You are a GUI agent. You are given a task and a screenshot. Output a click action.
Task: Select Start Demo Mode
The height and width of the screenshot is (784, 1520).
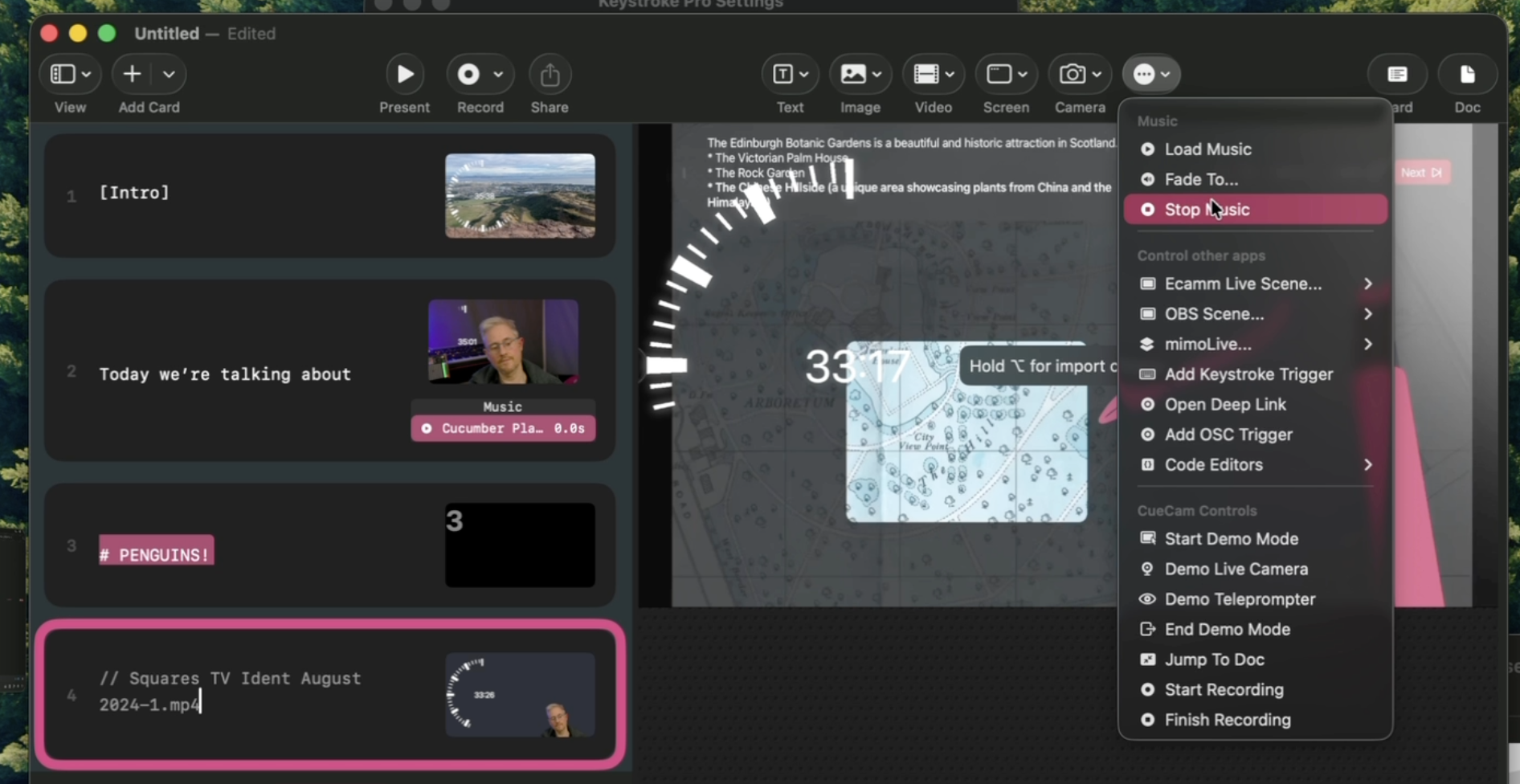pyautogui.click(x=1255, y=539)
